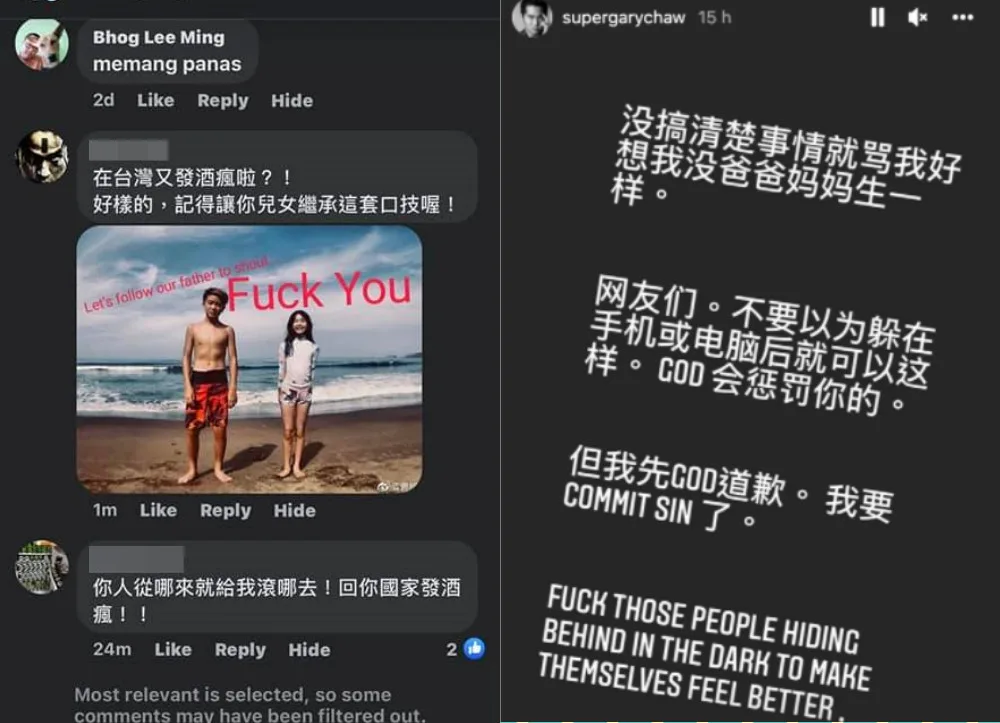Open Bhog Lee Ming's profile avatar
Image resolution: width=1000 pixels, height=723 pixels.
[41, 43]
